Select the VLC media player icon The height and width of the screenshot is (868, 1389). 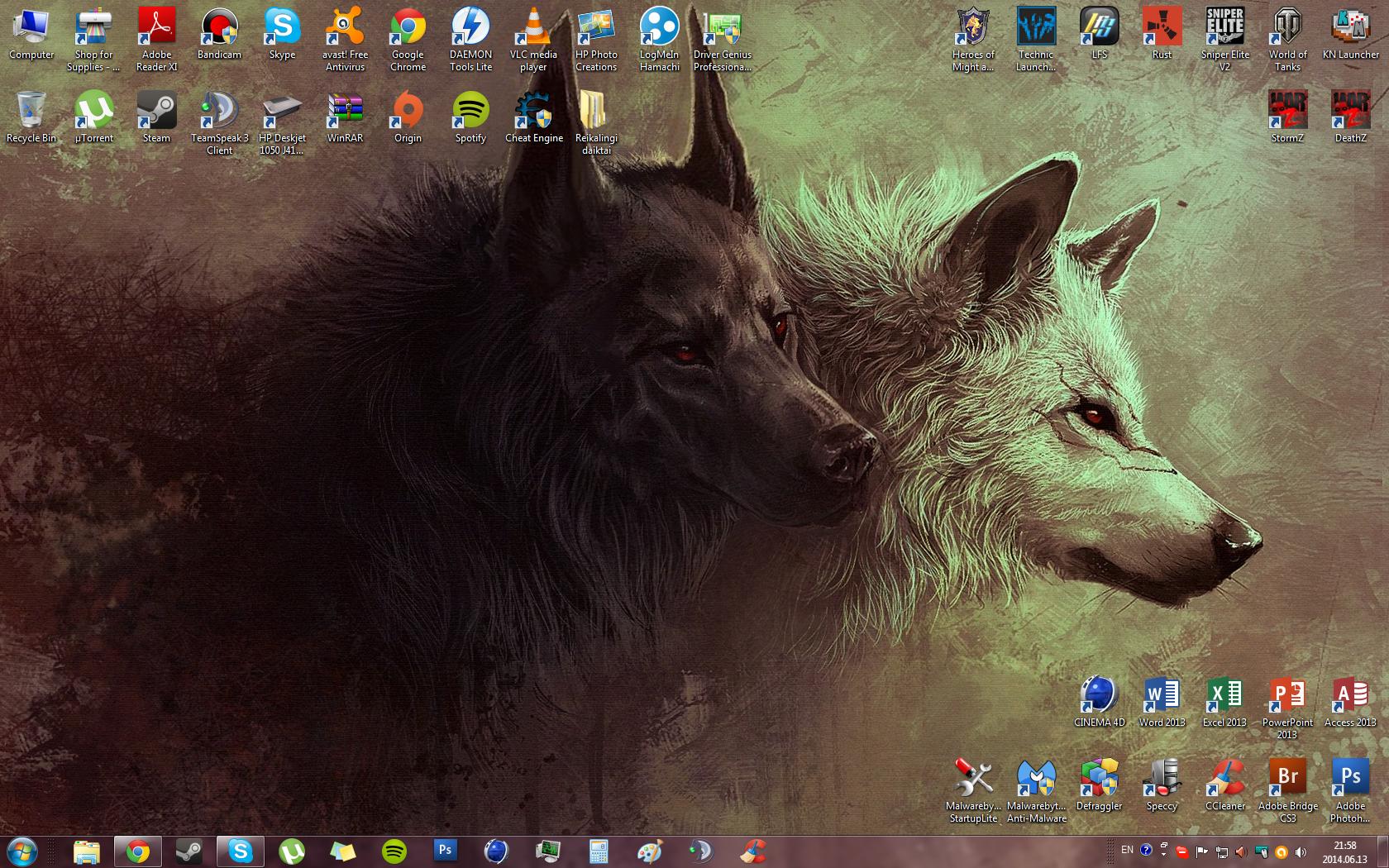pyautogui.click(x=534, y=41)
